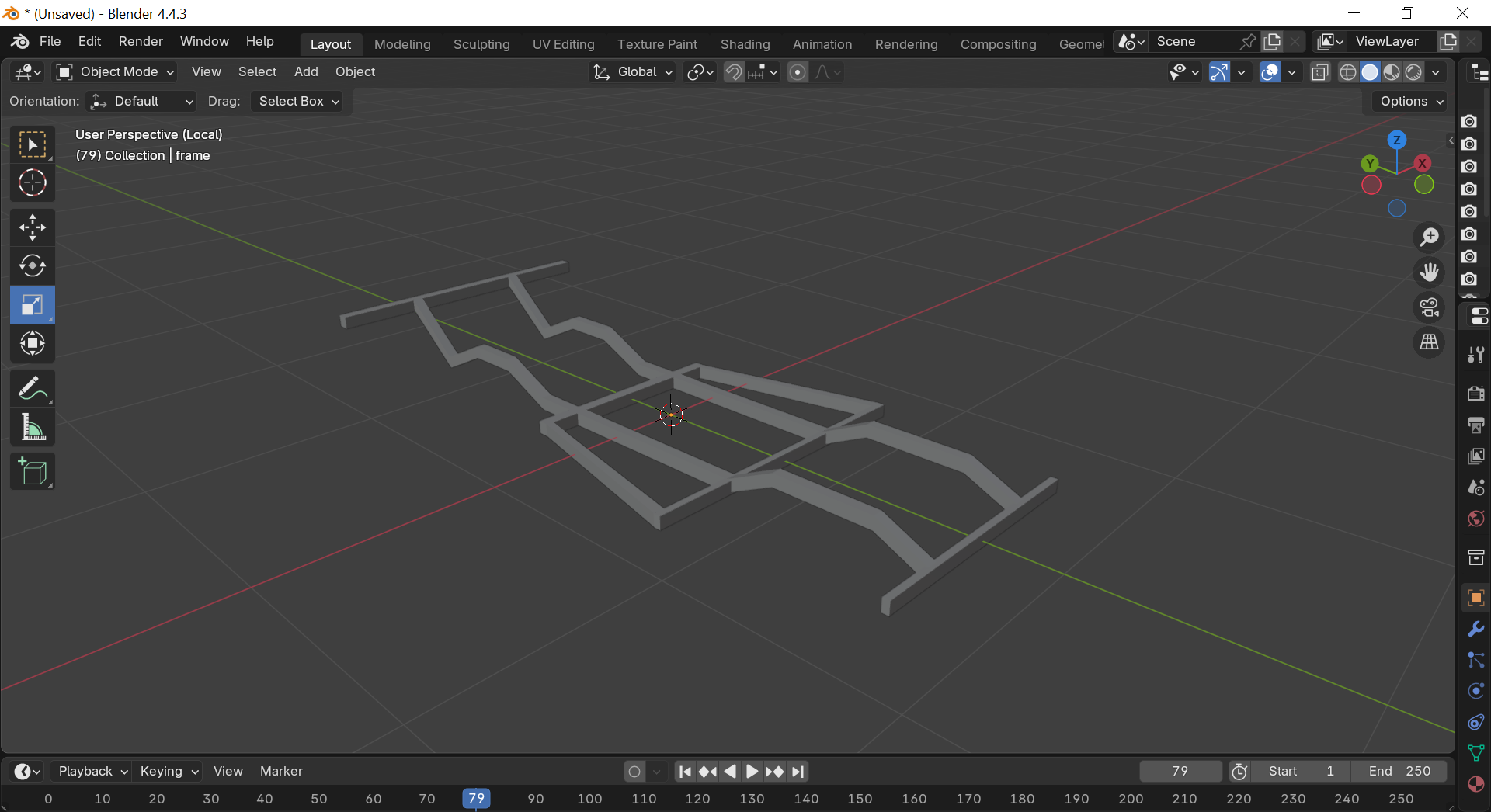Image resolution: width=1491 pixels, height=812 pixels.
Task: Choose the Annotate pencil tool
Action: [32, 388]
